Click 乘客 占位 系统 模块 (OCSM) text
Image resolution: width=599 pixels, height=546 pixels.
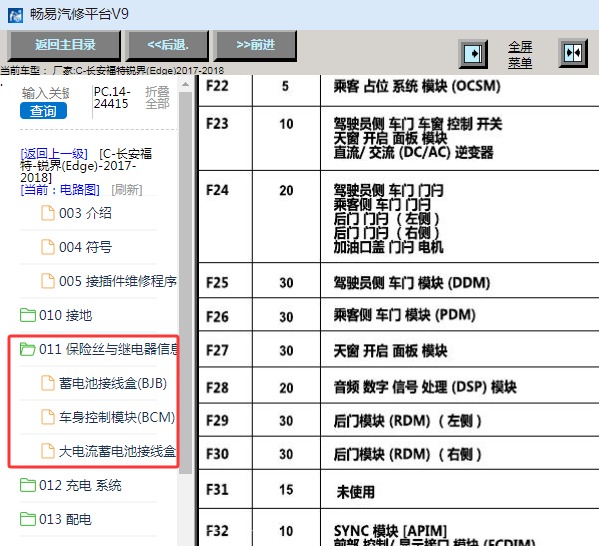point(417,86)
